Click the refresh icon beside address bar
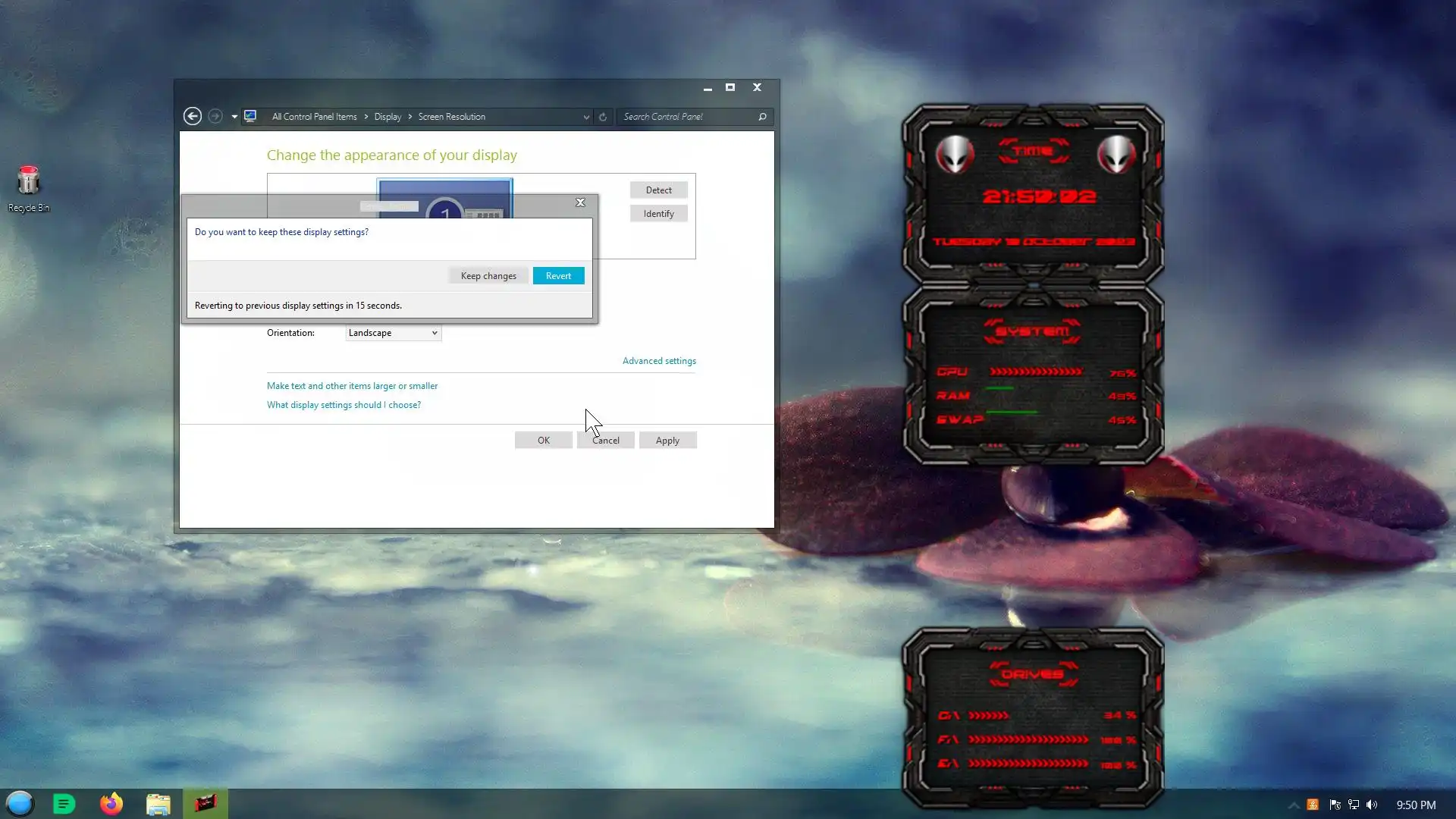The height and width of the screenshot is (819, 1456). point(603,117)
